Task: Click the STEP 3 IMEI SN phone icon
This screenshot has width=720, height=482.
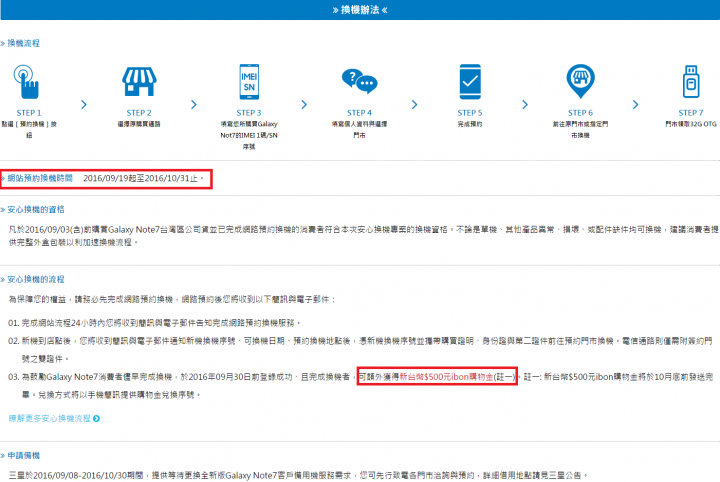Action: [249, 82]
